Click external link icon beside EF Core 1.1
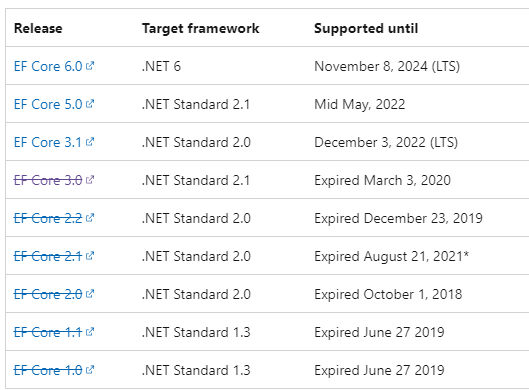Screen dimensions: 529x390 point(90,332)
